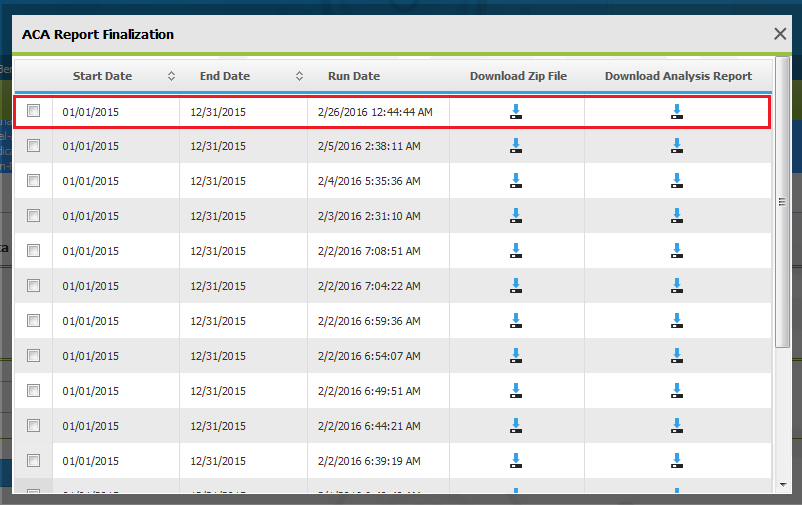Download analysis report for 2/26/2016 12:44:44 AM run
This screenshot has height=505, width=802.
point(677,112)
